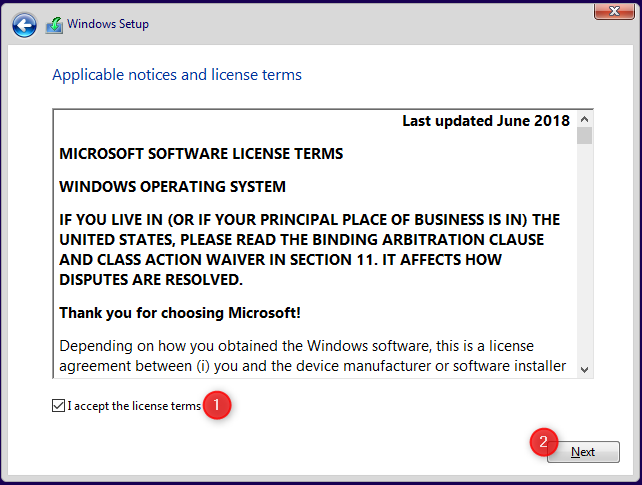Click the "WINDOWS OPERATING SYSTEM" line
Screen dimensions: 642x485
[x=172, y=187]
